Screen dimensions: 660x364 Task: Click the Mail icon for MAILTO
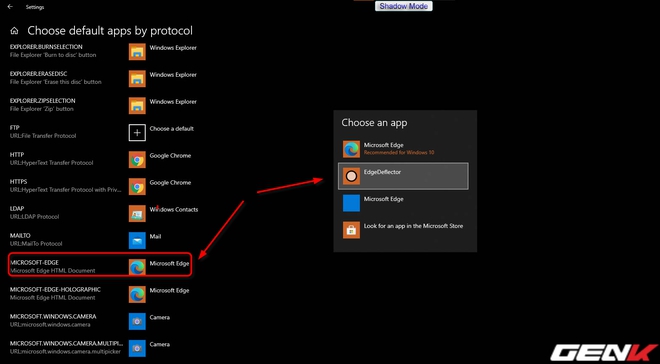[x=137, y=240]
